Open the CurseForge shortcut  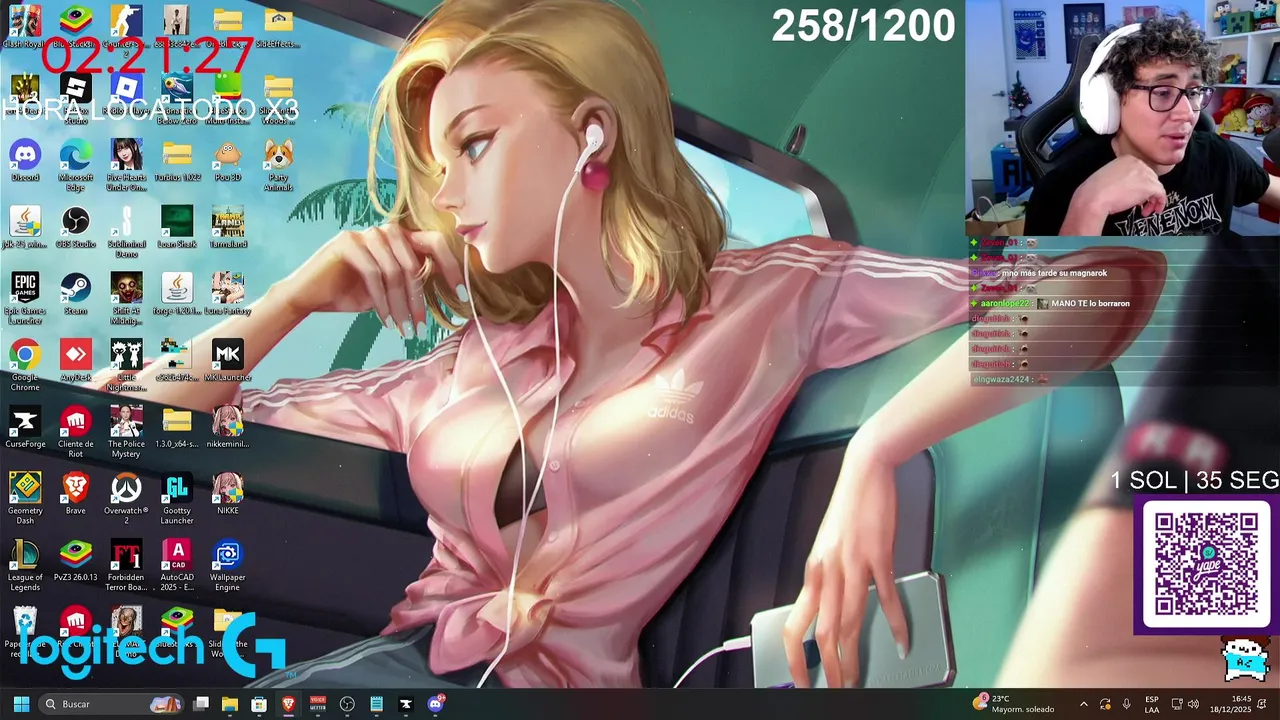tap(25, 427)
